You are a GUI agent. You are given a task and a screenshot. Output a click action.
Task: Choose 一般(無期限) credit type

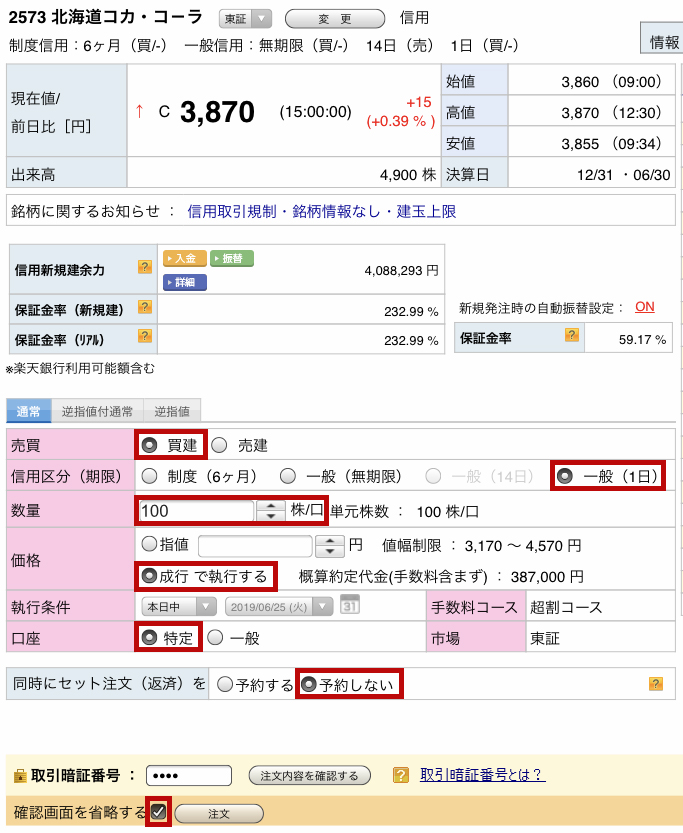click(x=288, y=476)
